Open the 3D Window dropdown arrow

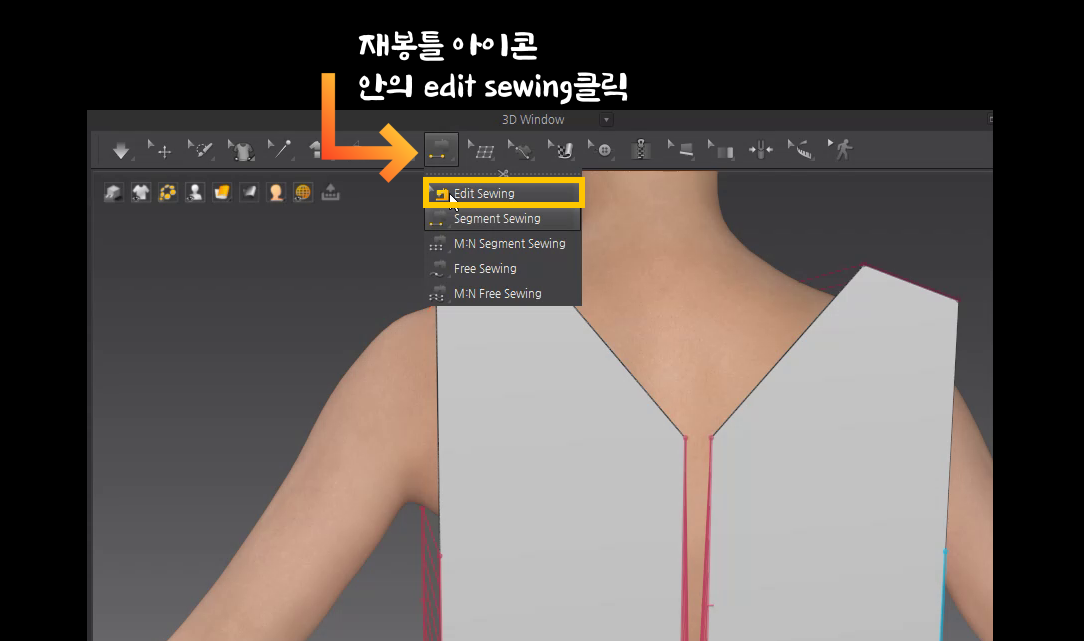click(606, 120)
